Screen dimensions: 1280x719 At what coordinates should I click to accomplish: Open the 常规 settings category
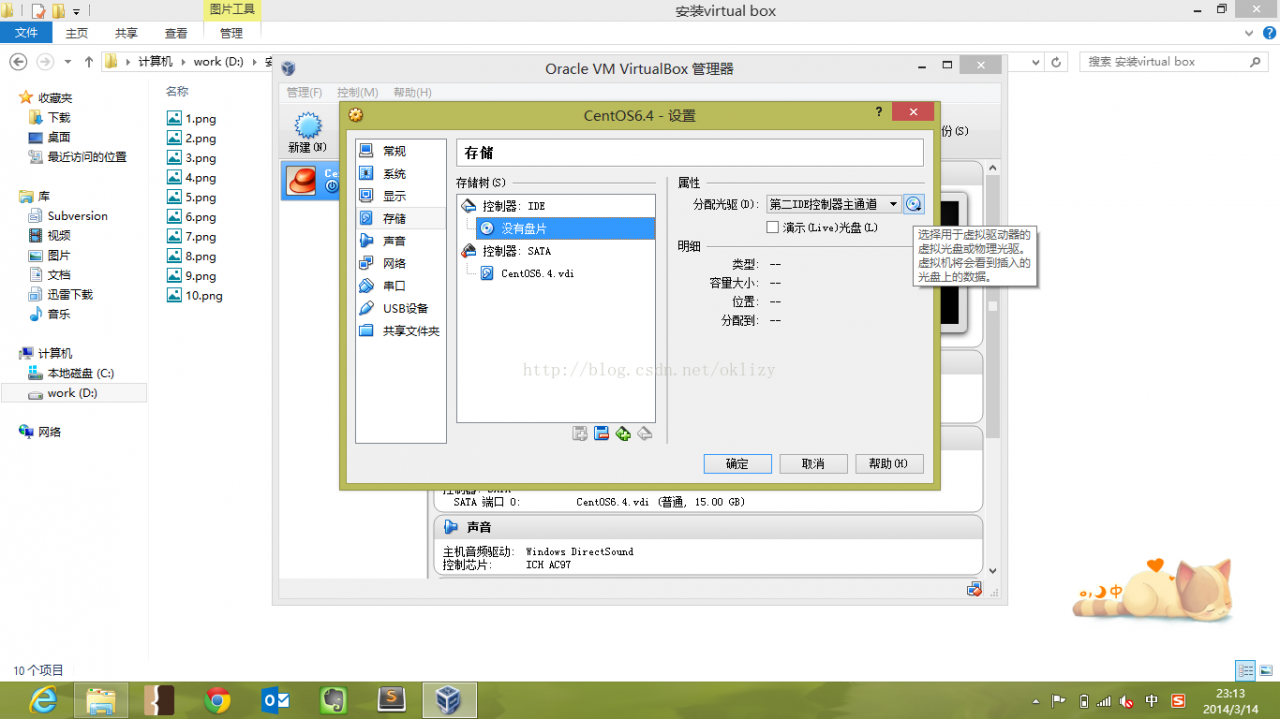coord(401,151)
